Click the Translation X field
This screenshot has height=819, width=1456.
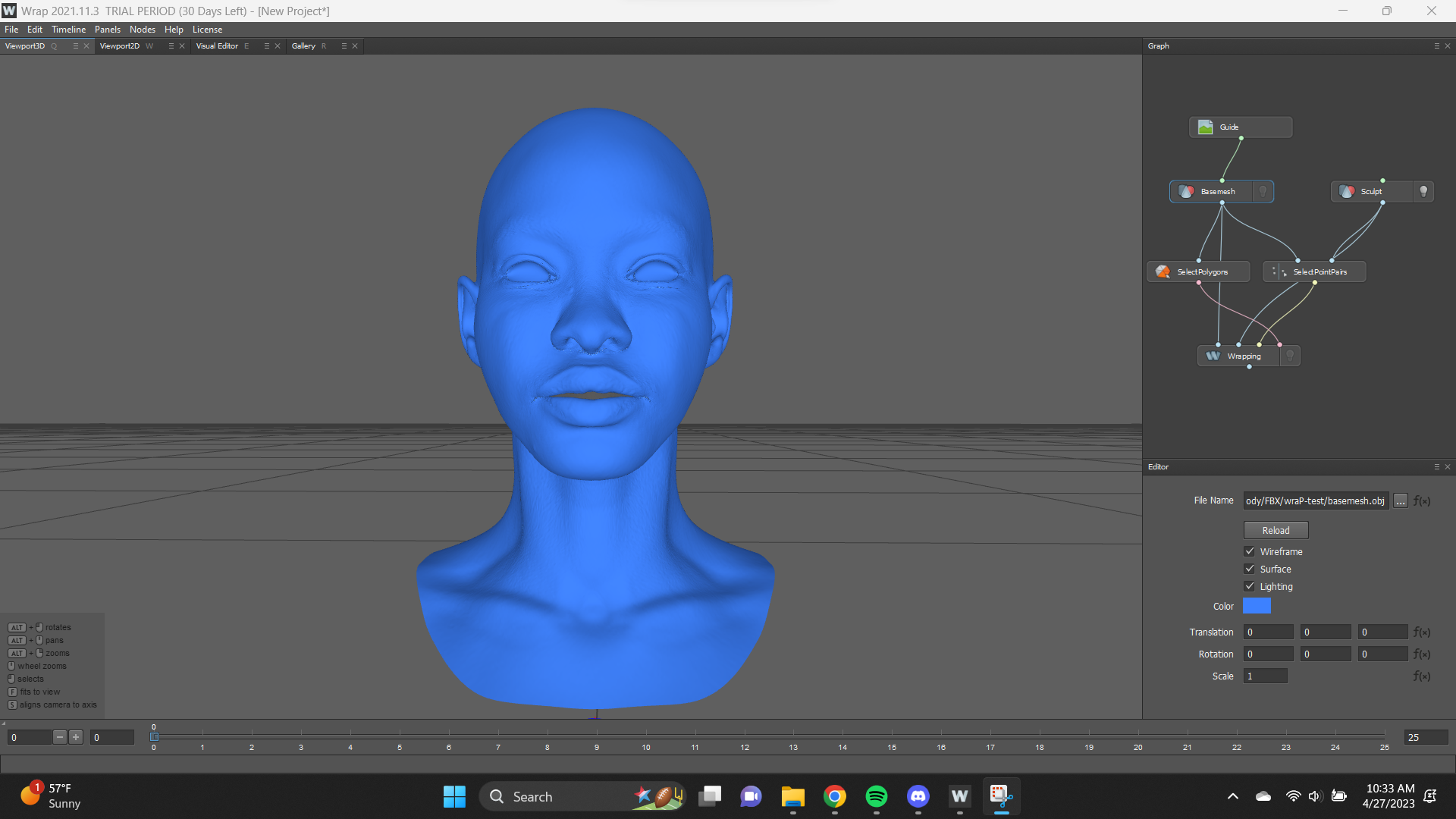tap(1268, 632)
